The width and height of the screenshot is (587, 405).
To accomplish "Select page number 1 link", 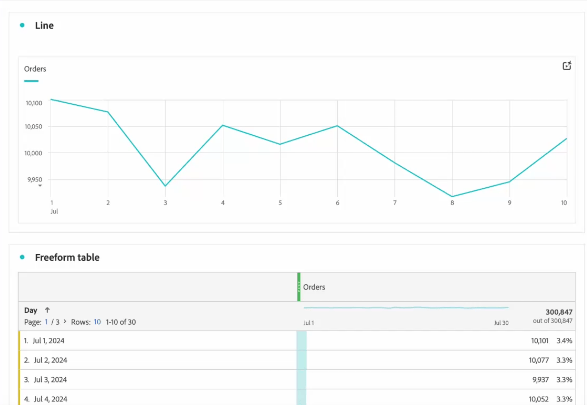I will coord(46,322).
